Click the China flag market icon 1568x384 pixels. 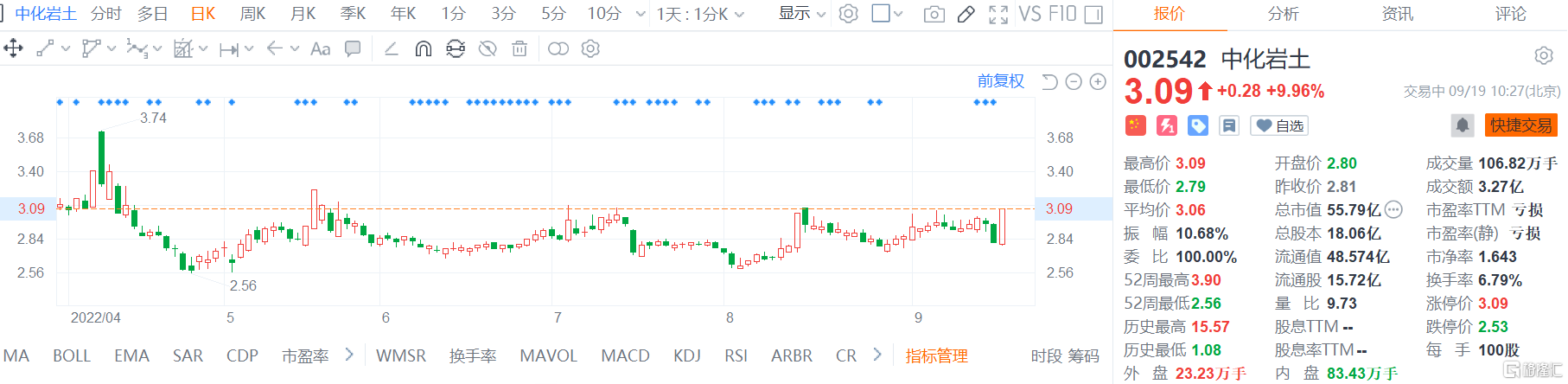coord(1135,125)
